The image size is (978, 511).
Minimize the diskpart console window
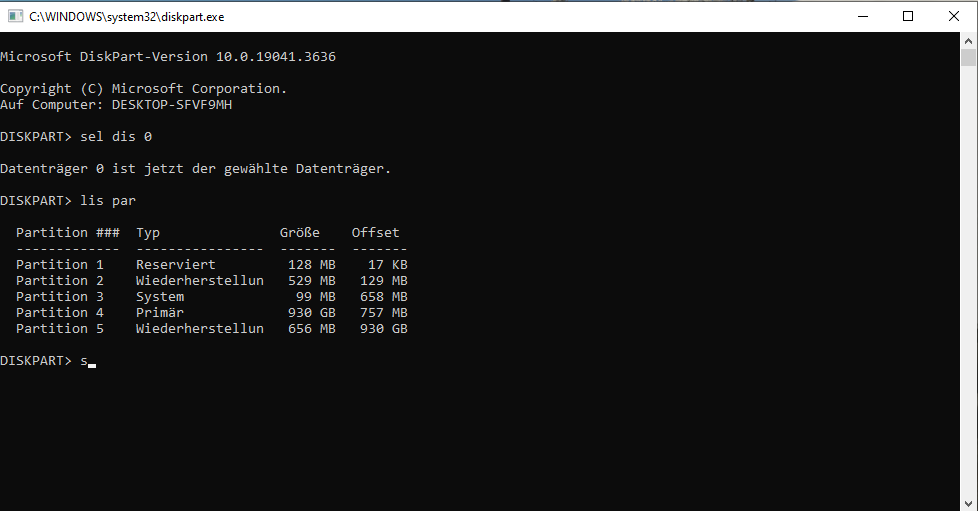coord(863,16)
